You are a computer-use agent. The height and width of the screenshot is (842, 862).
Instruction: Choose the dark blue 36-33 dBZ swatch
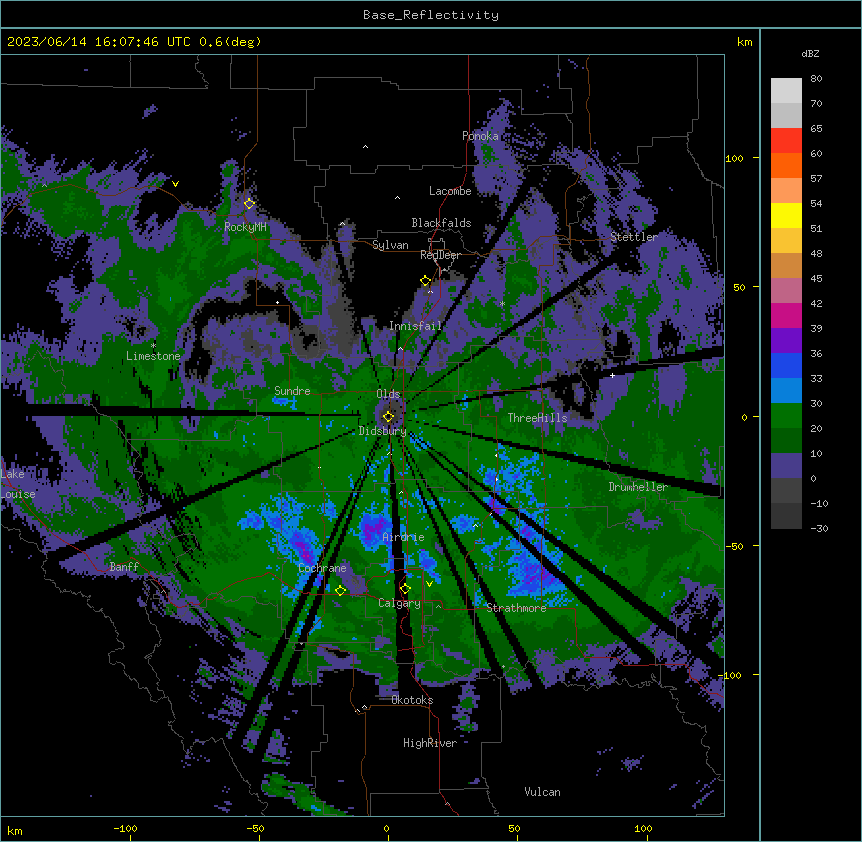(786, 366)
